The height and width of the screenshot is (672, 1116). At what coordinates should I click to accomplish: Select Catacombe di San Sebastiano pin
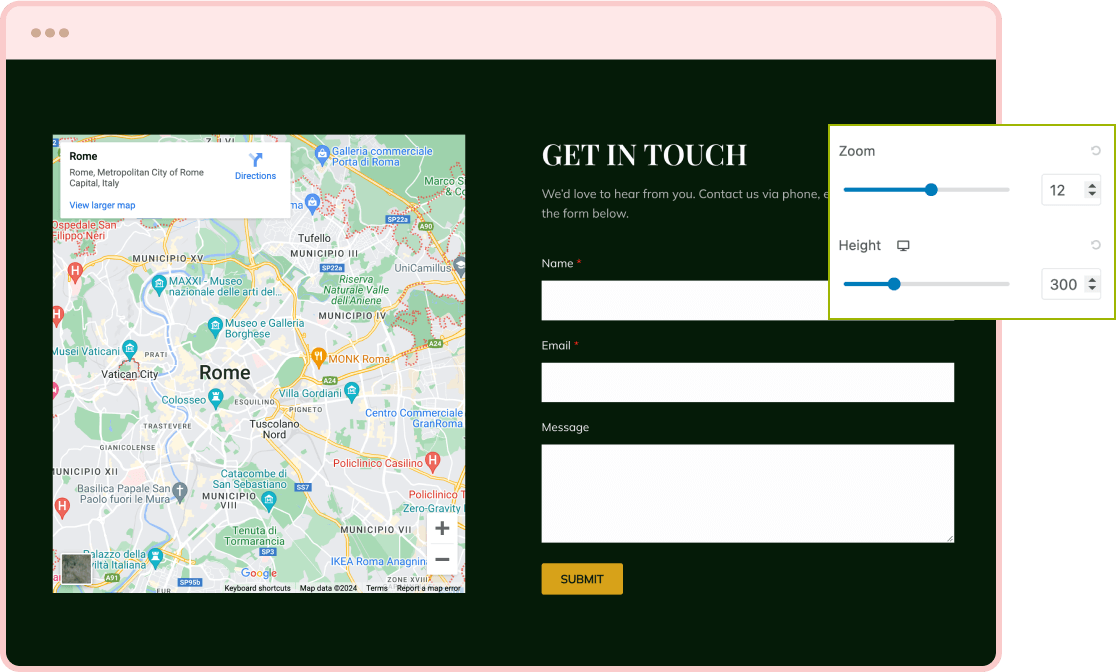pyautogui.click(x=268, y=500)
